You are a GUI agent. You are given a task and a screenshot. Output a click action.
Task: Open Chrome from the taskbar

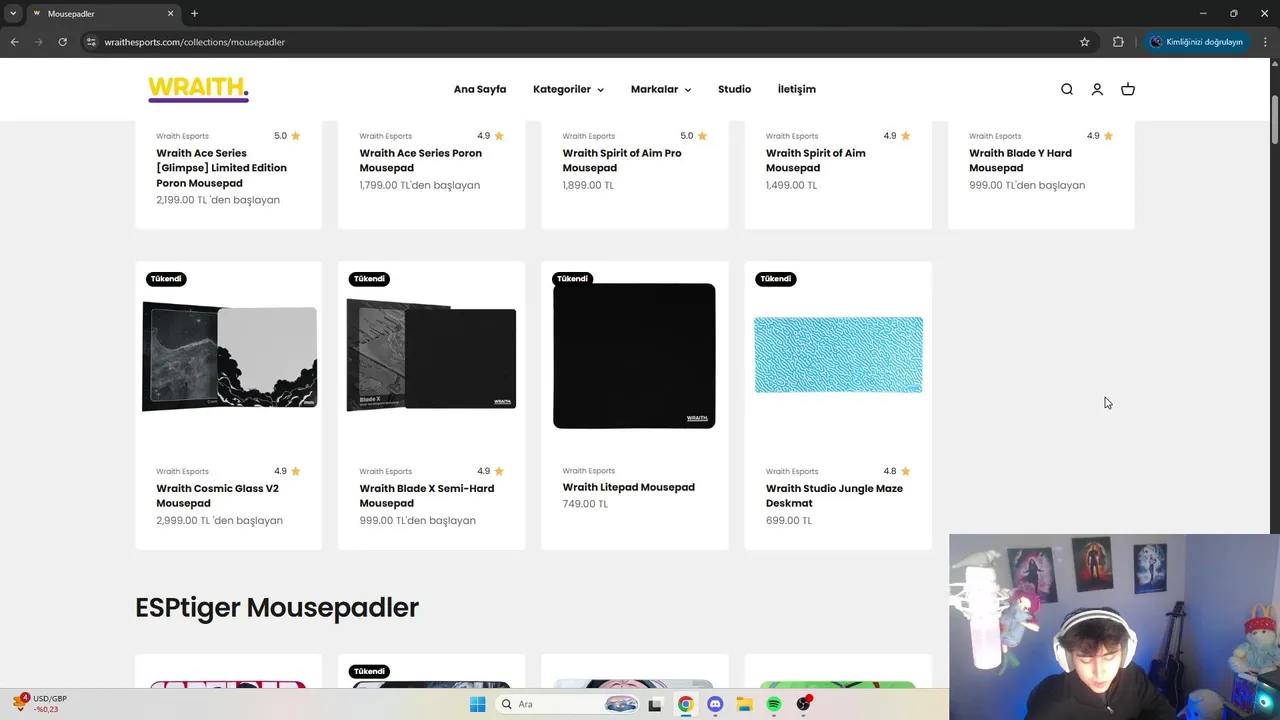pyautogui.click(x=685, y=704)
